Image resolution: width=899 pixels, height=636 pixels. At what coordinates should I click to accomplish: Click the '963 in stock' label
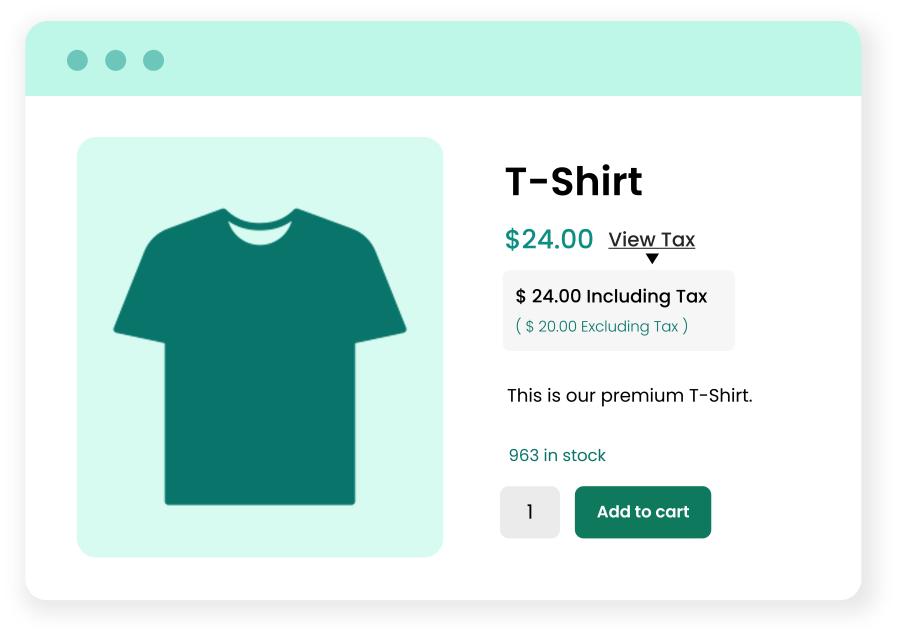coord(557,455)
